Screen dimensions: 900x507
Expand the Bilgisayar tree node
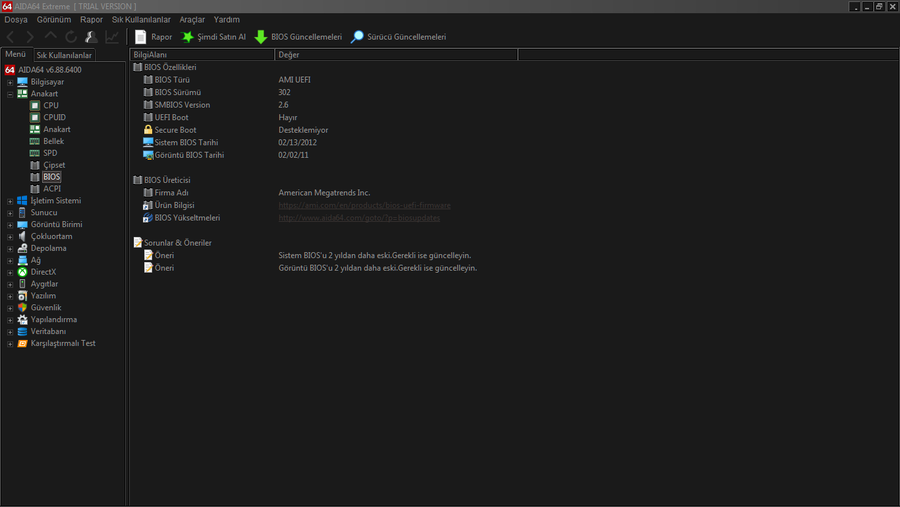(10, 82)
